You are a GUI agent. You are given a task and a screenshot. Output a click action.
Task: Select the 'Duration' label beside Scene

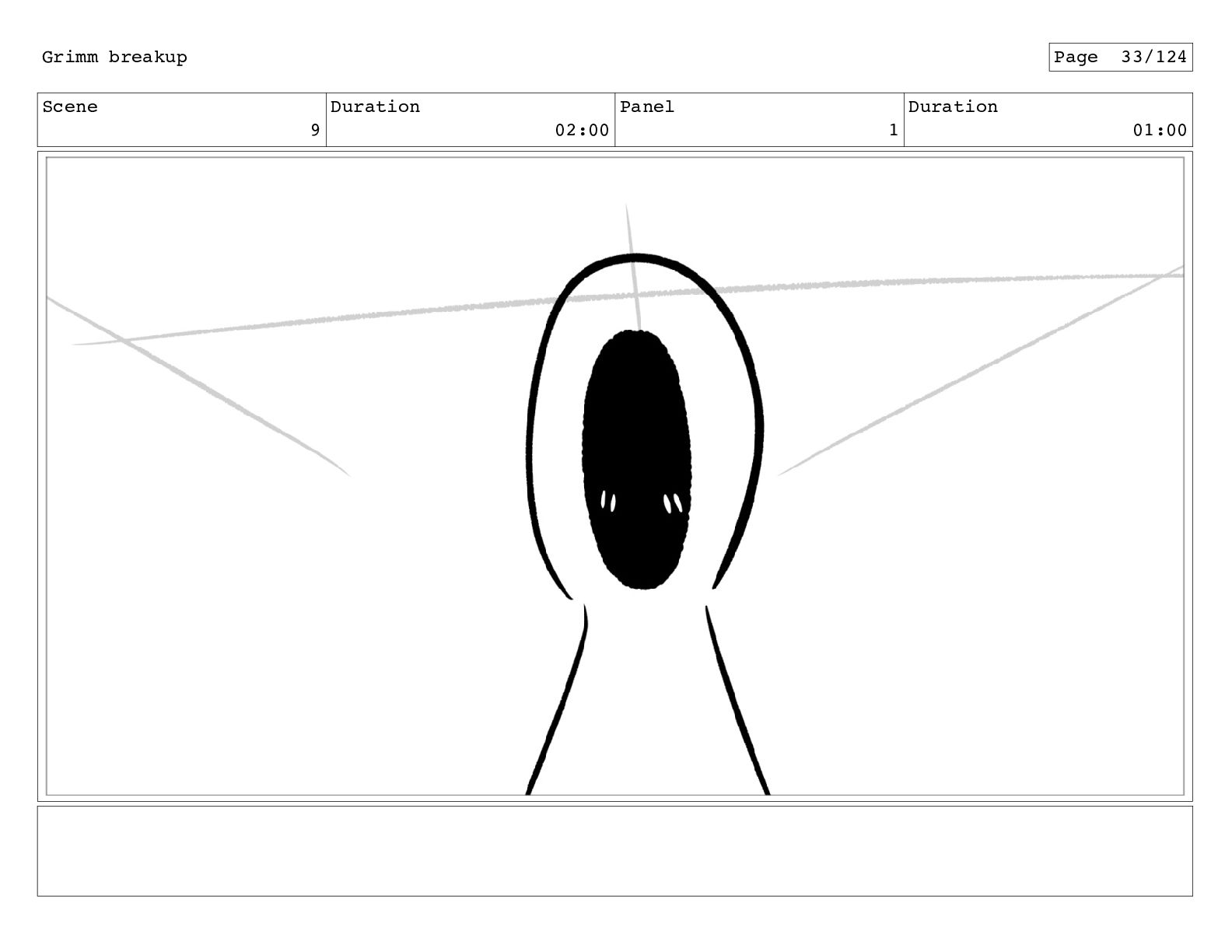point(375,107)
